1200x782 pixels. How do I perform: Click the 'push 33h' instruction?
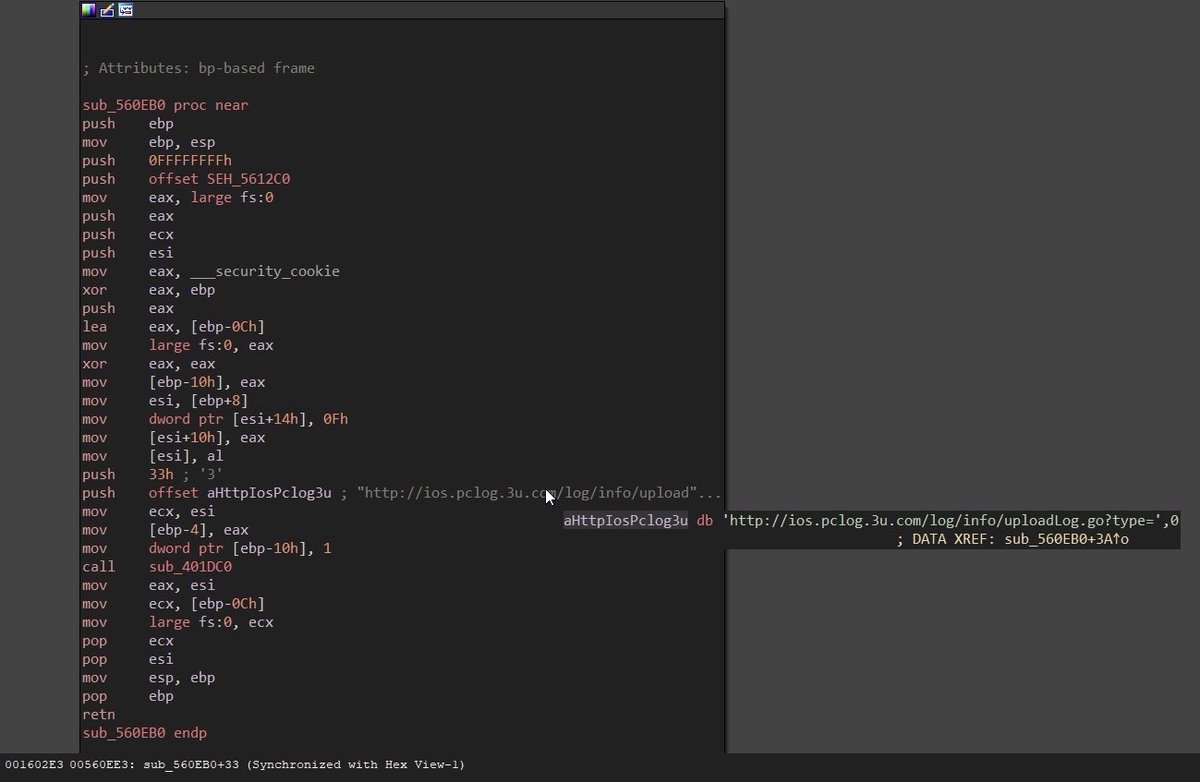[128, 474]
